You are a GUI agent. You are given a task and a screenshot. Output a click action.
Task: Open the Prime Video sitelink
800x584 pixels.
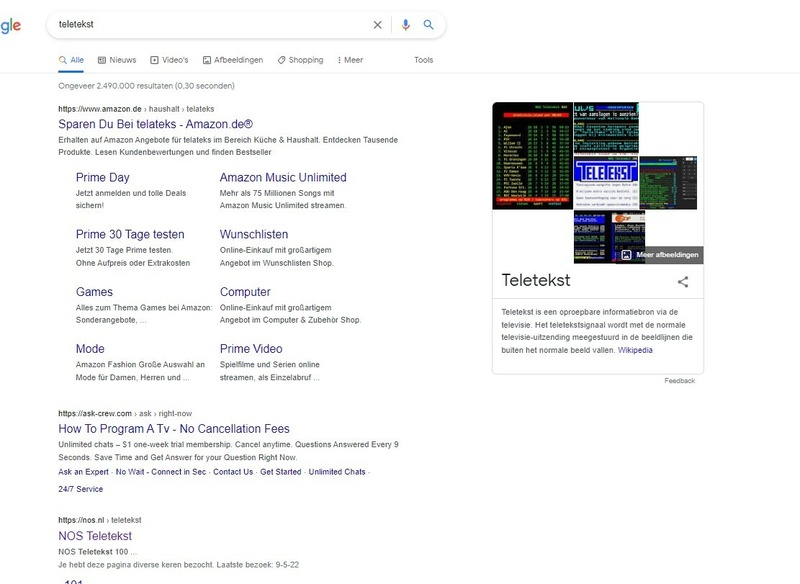[x=251, y=349]
